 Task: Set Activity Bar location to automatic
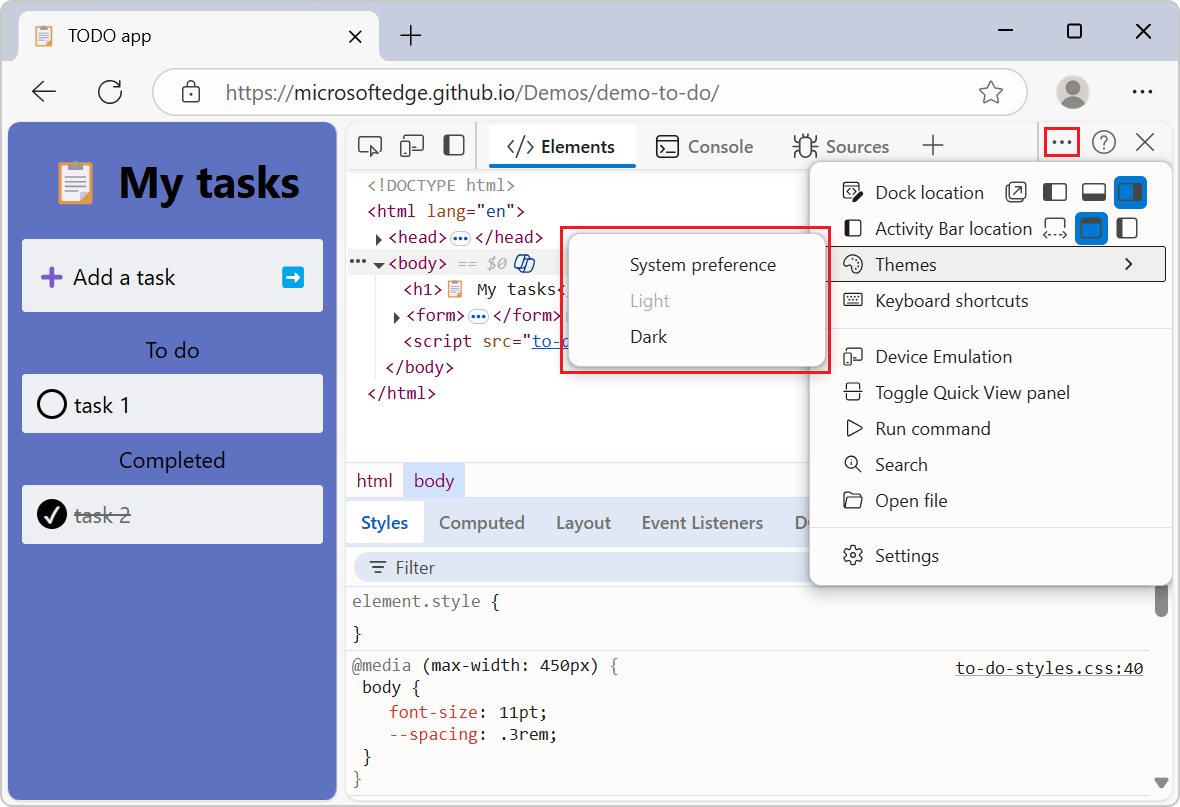click(1054, 229)
